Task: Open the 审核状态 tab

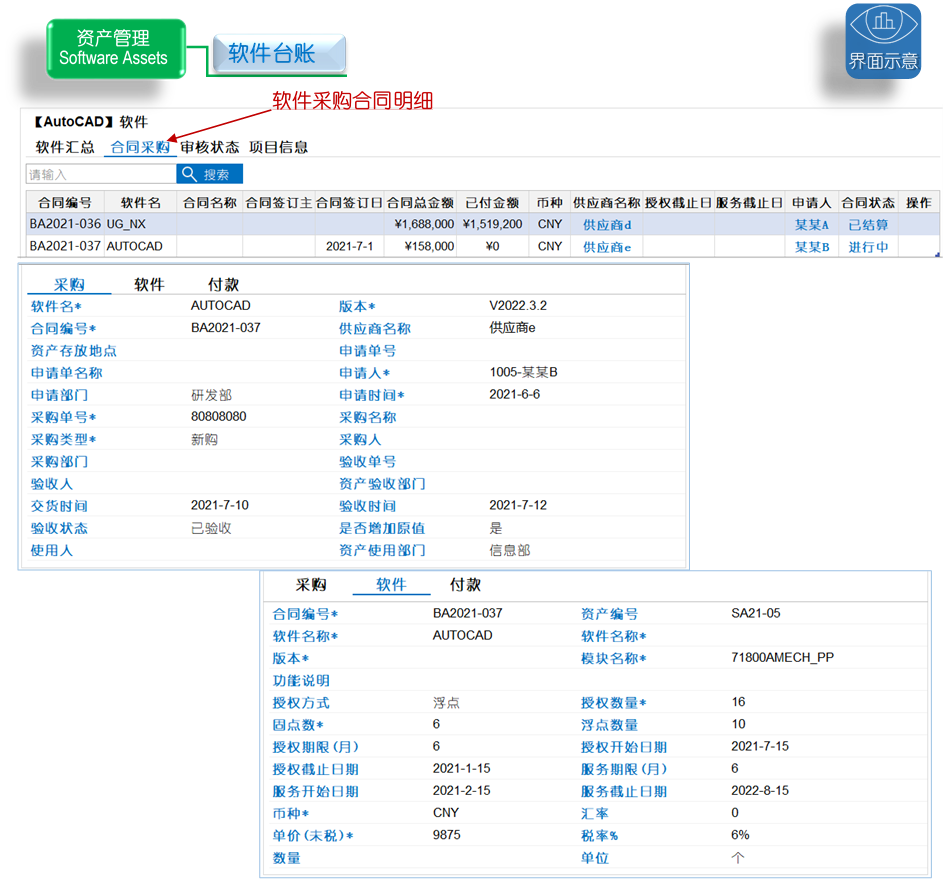Action: [x=210, y=147]
